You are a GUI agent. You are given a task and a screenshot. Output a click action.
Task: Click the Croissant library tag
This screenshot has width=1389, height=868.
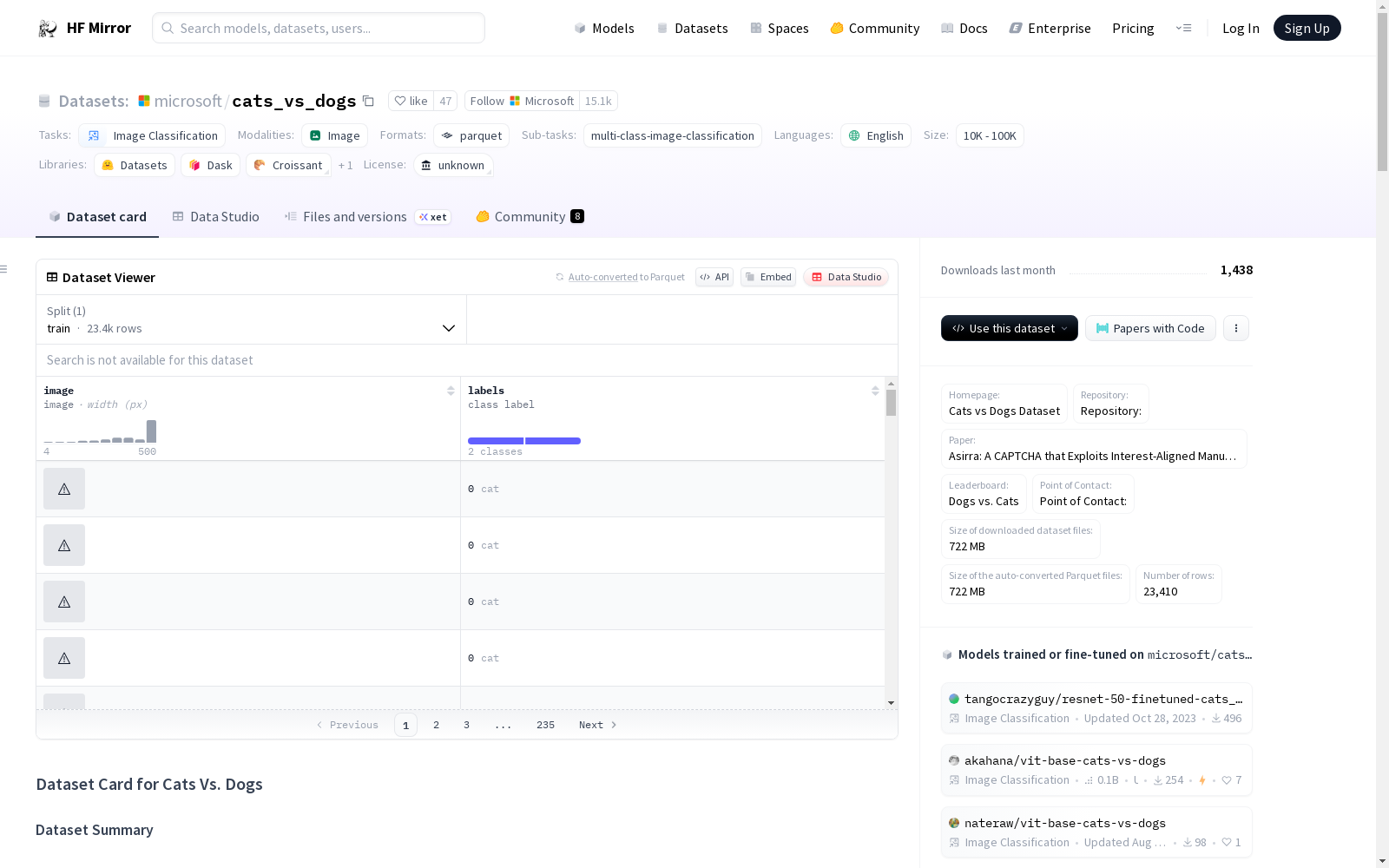coord(288,165)
